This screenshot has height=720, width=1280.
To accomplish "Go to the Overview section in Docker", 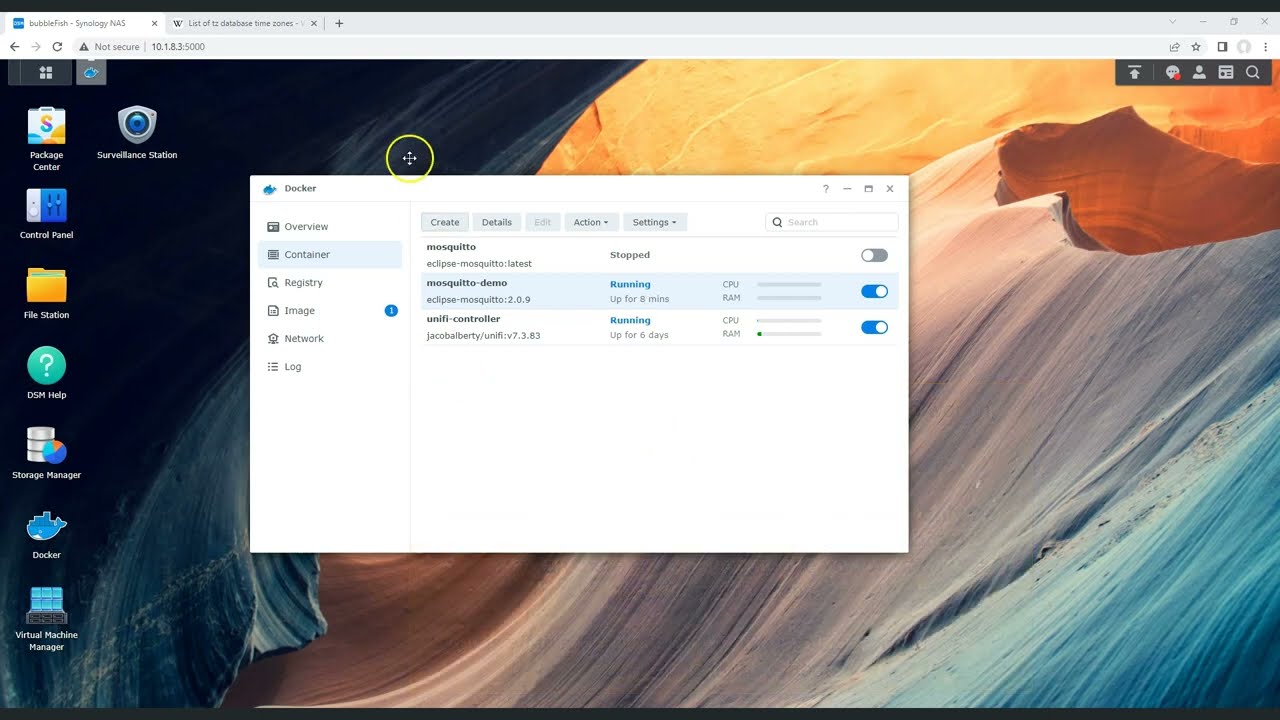I will 330,227.
